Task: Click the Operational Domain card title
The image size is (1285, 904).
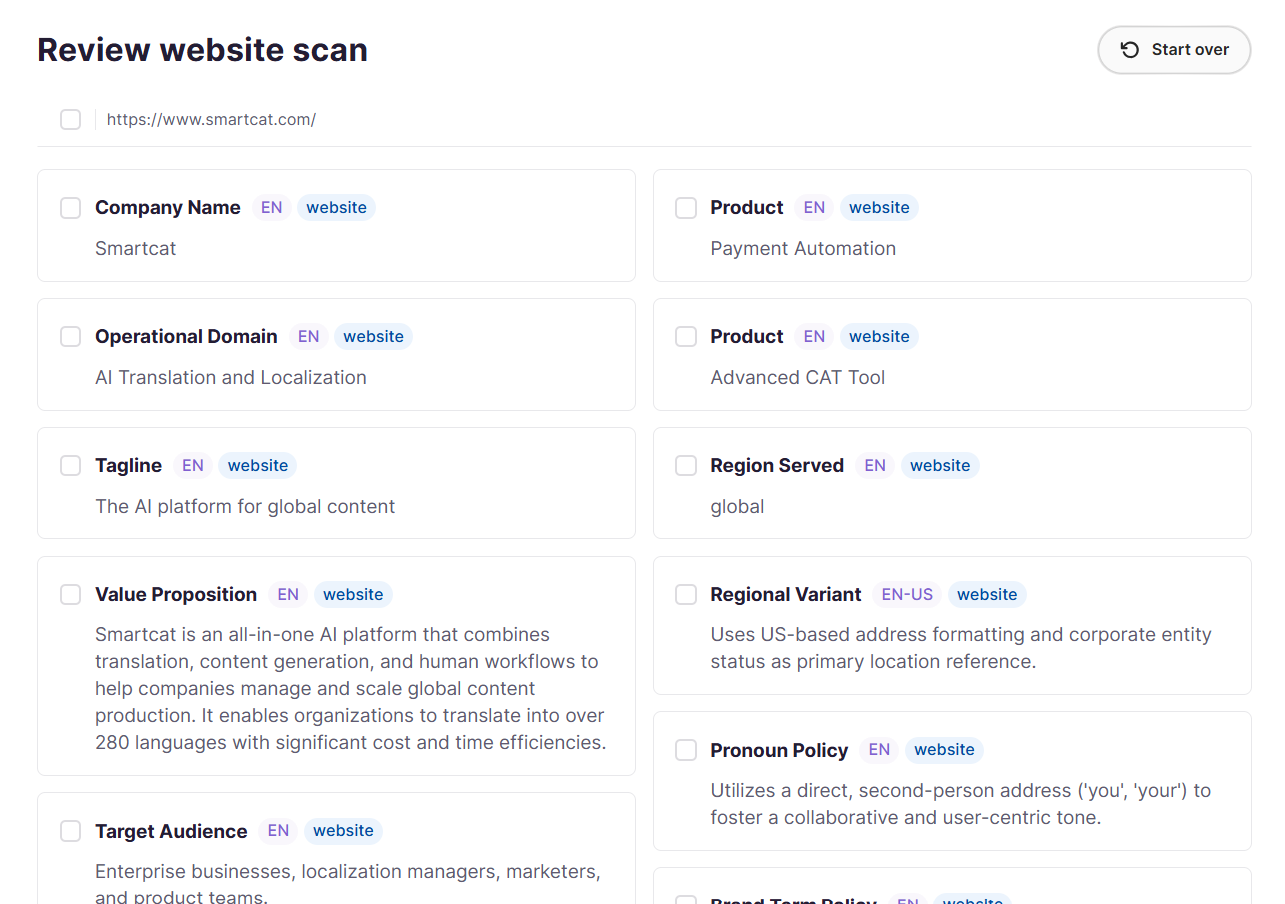Action: point(186,337)
